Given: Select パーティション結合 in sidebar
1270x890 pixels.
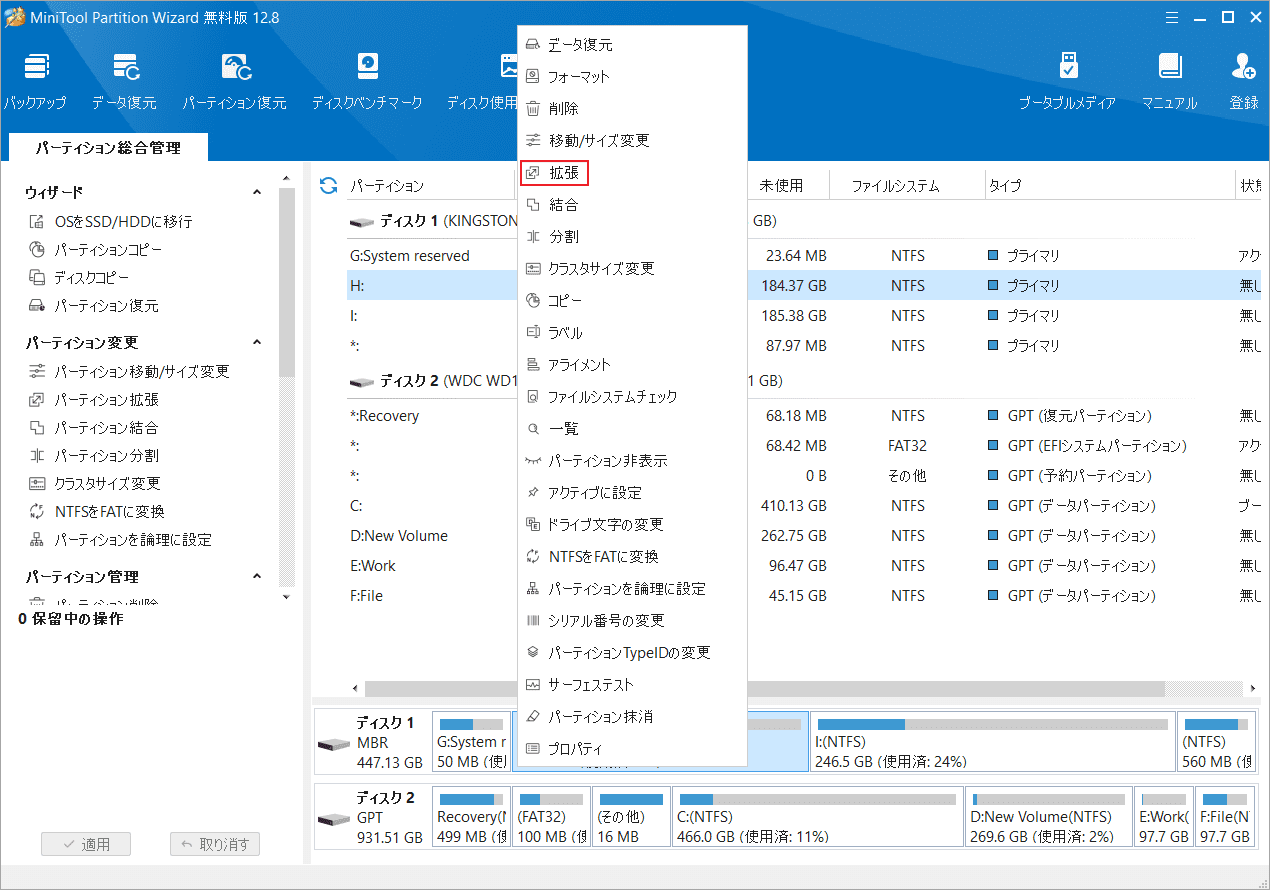Looking at the screenshot, I should tap(93, 428).
